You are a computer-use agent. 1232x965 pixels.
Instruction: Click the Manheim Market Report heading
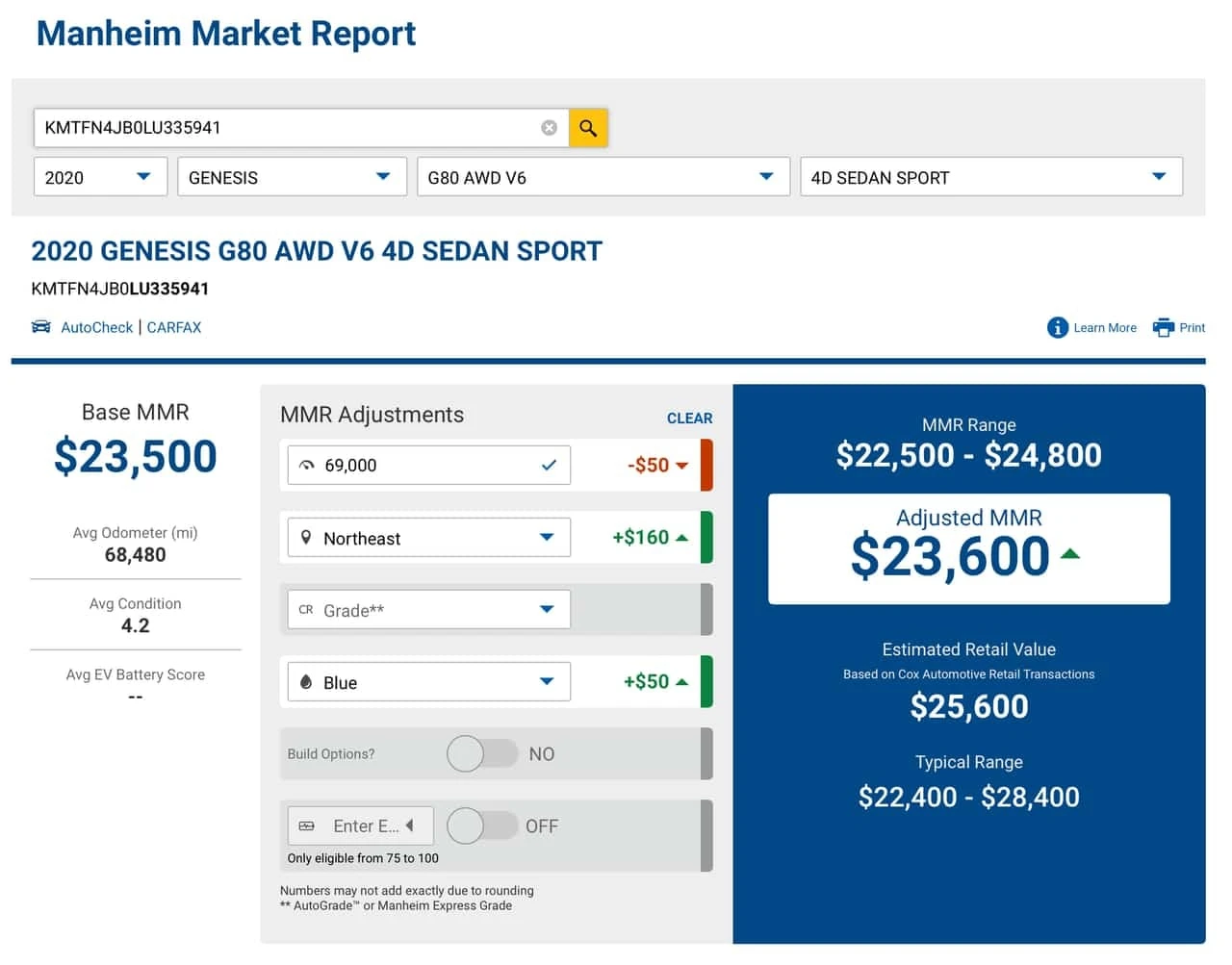(x=226, y=34)
